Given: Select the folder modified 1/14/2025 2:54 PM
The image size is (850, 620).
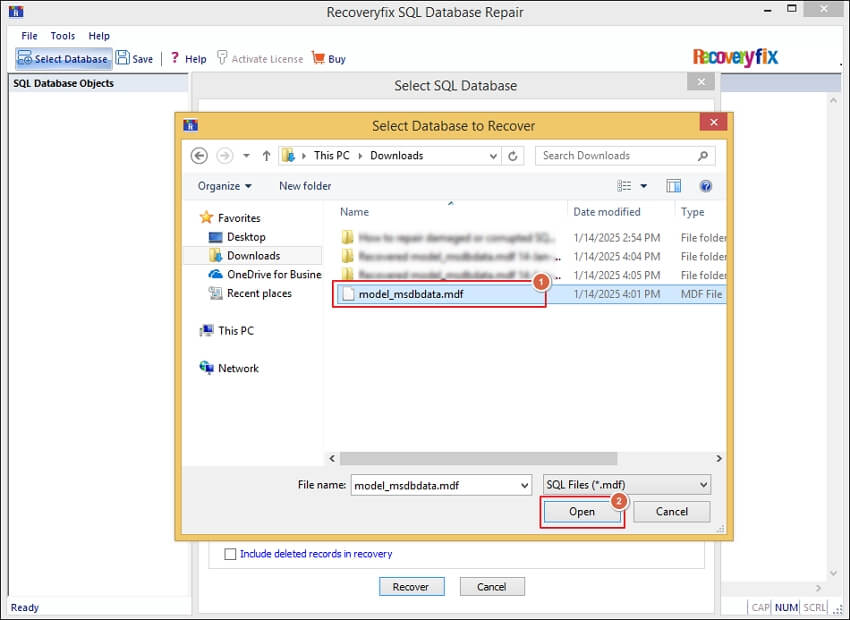Looking at the screenshot, I should click(531, 237).
